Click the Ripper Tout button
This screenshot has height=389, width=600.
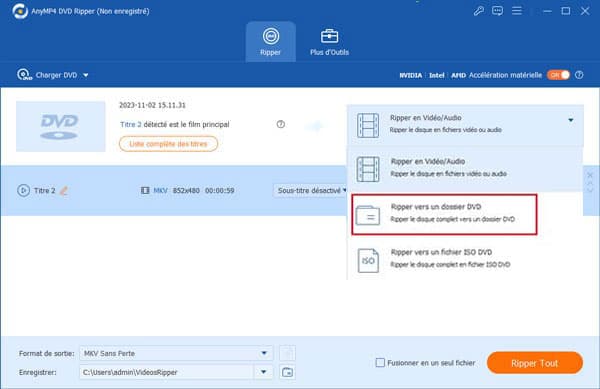tap(535, 363)
